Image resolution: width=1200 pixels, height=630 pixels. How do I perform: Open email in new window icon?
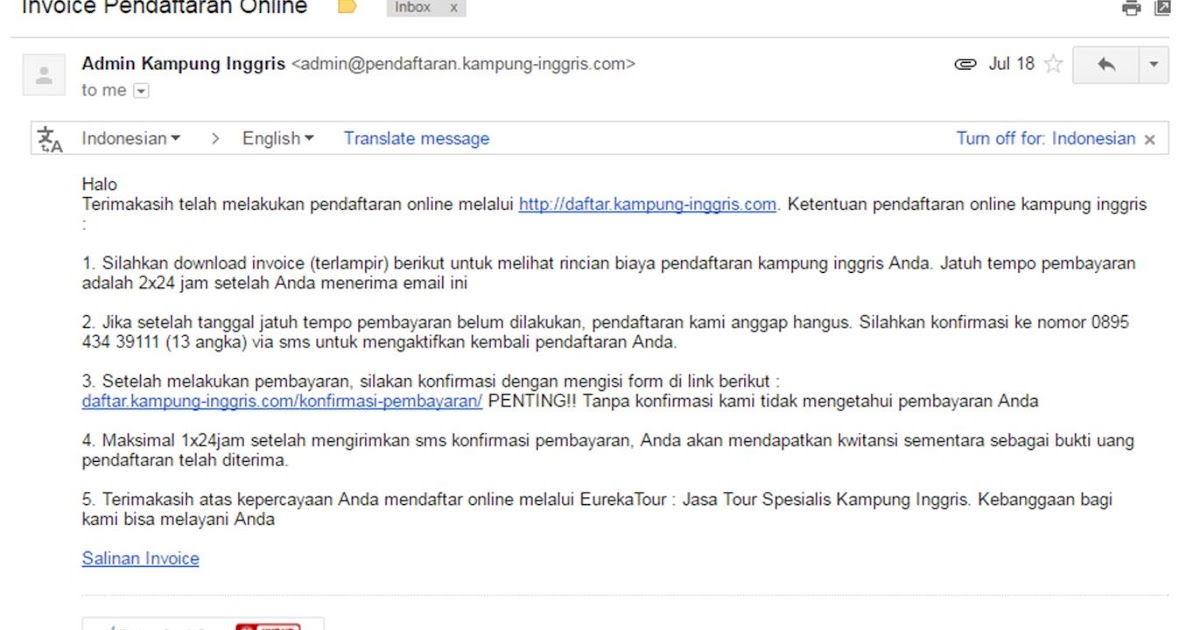pyautogui.click(x=1163, y=7)
